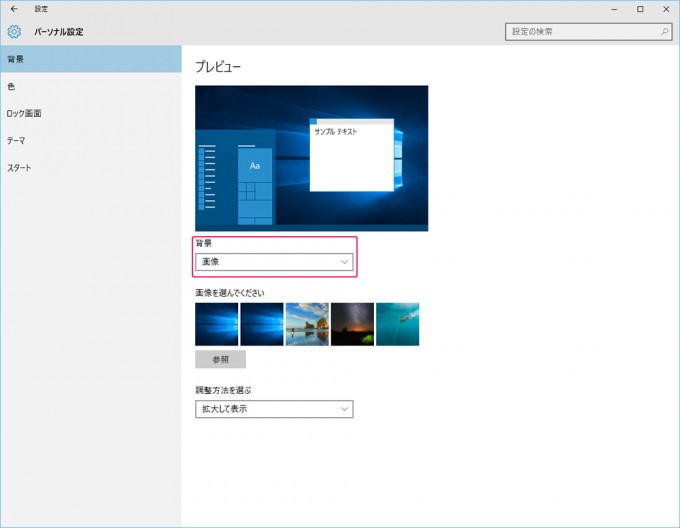680x528 pixels.
Task: Click the search magnifier icon
Action: 664,32
